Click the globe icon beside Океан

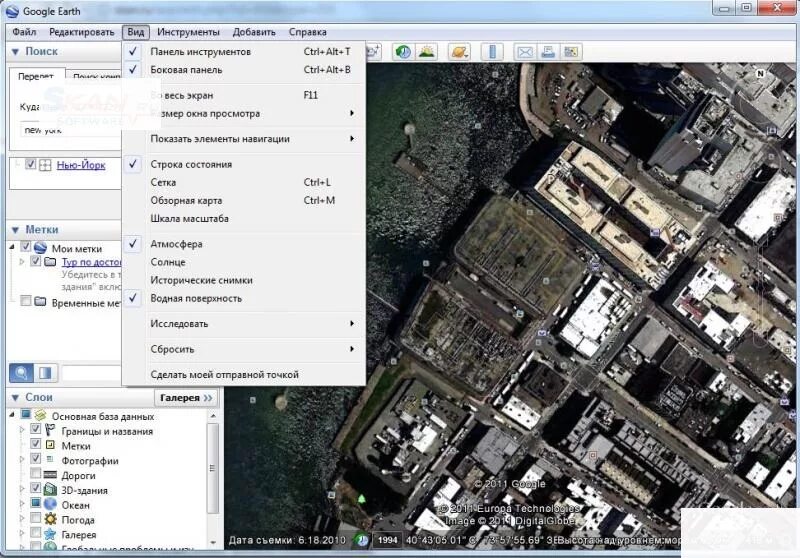(50, 504)
